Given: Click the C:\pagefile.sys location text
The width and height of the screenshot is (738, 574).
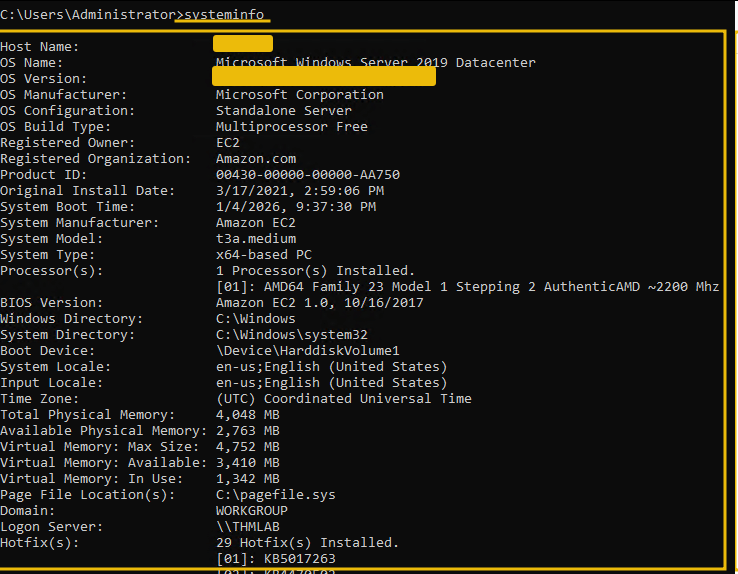Looking at the screenshot, I should point(275,495).
